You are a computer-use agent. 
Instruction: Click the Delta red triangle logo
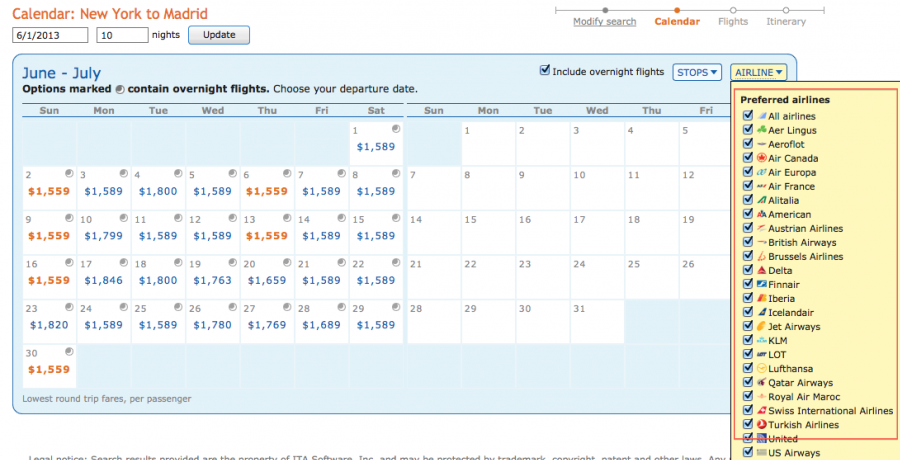click(761, 270)
